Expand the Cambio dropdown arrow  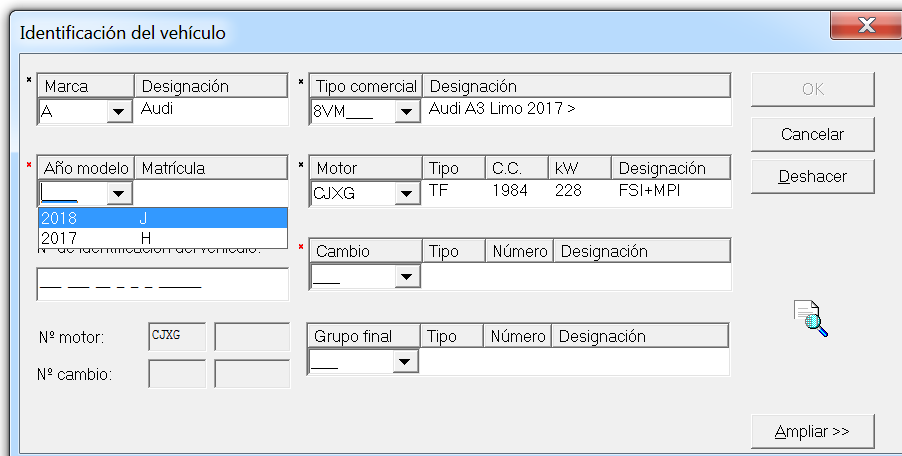pyautogui.click(x=407, y=277)
